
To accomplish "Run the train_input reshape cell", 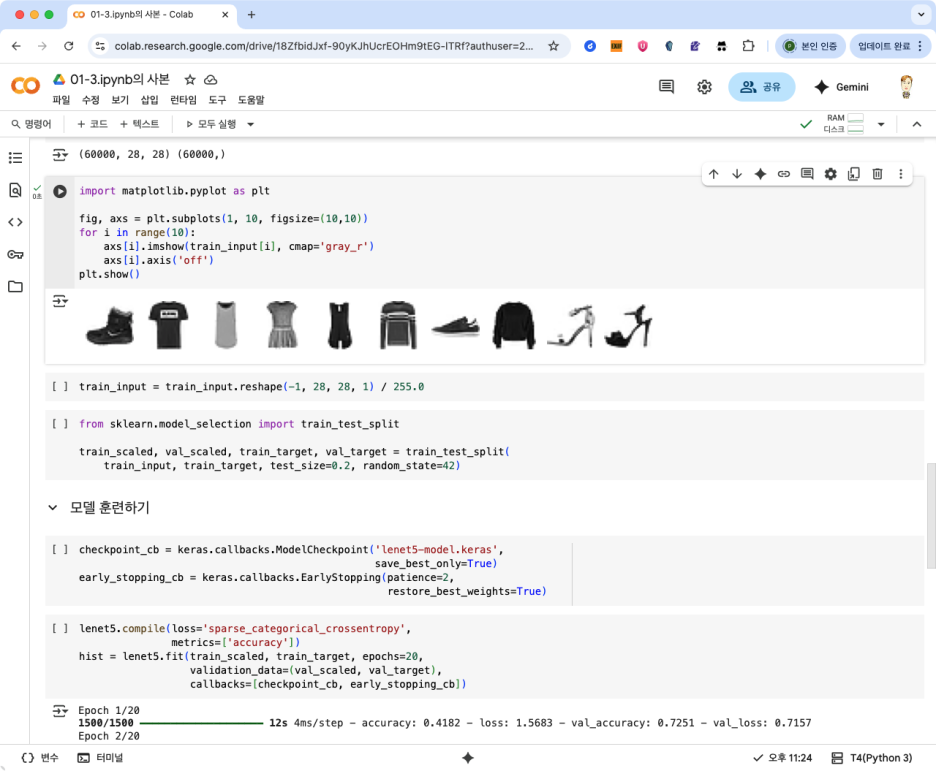I will click(x=60, y=387).
